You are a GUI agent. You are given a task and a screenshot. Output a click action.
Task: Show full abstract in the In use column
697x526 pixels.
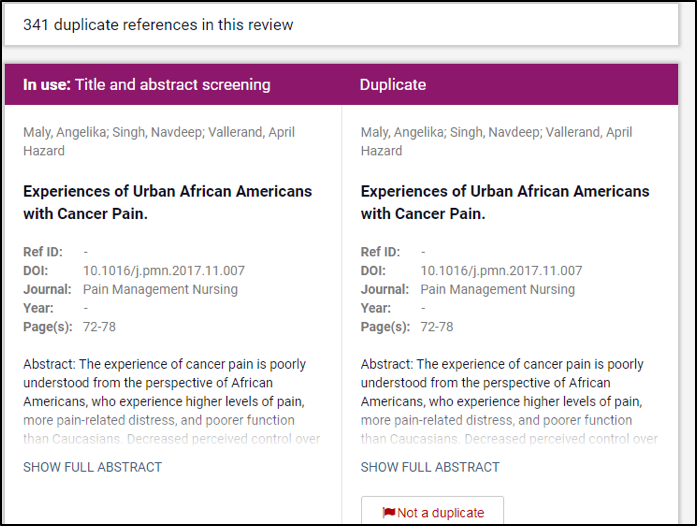(x=92, y=467)
